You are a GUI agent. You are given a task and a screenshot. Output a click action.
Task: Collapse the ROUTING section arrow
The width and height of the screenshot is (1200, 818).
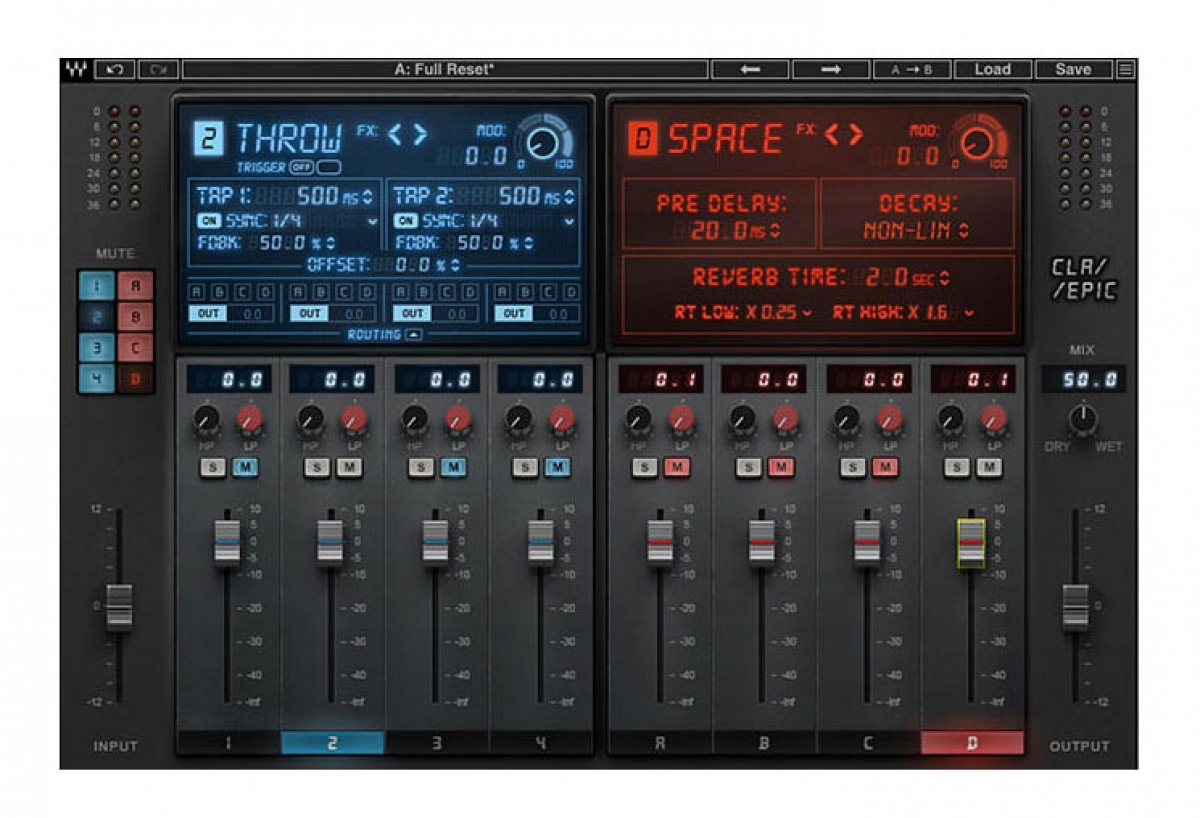coord(413,335)
